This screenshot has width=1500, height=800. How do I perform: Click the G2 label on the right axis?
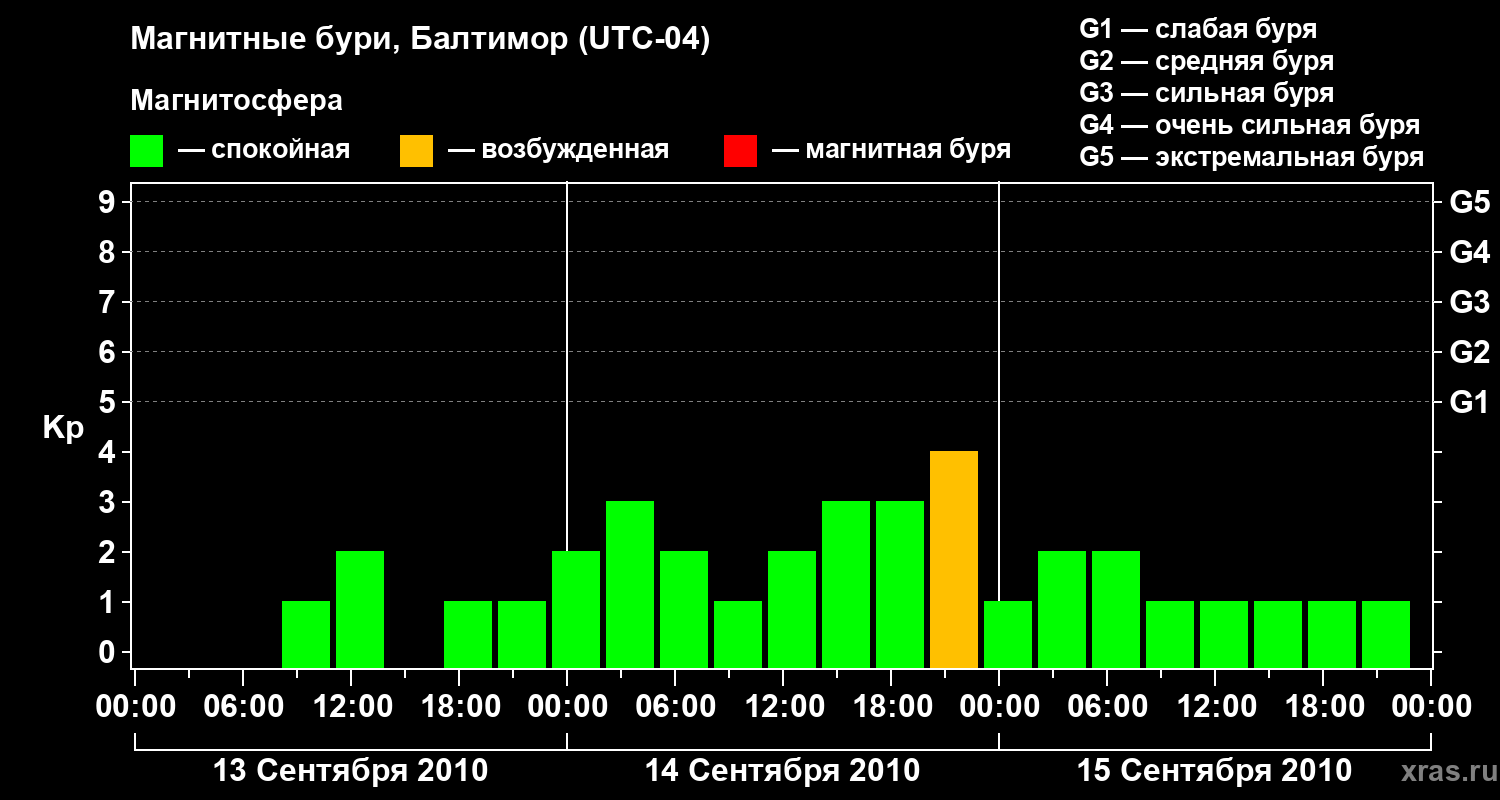click(x=1469, y=353)
